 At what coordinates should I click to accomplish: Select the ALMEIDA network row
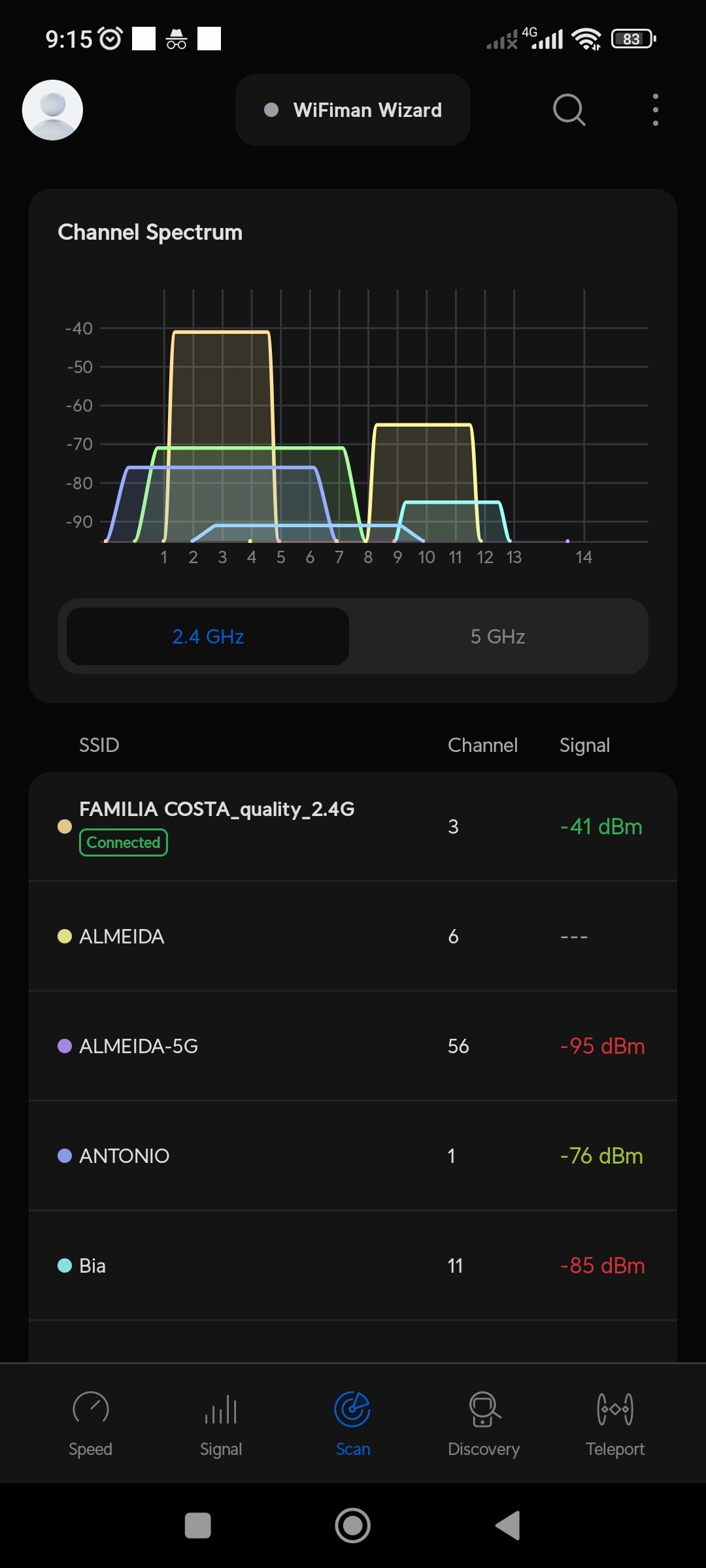click(353, 936)
